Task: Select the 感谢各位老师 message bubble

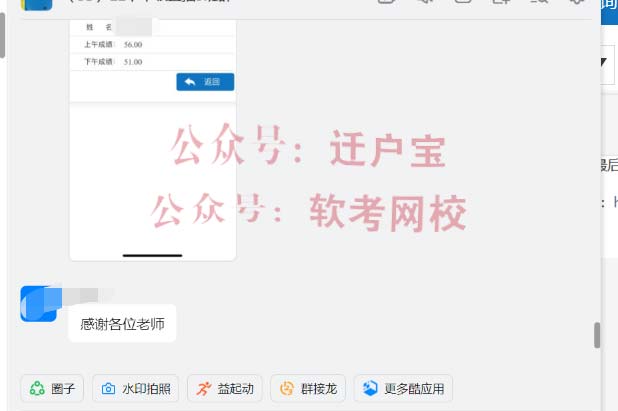Action: click(x=122, y=324)
